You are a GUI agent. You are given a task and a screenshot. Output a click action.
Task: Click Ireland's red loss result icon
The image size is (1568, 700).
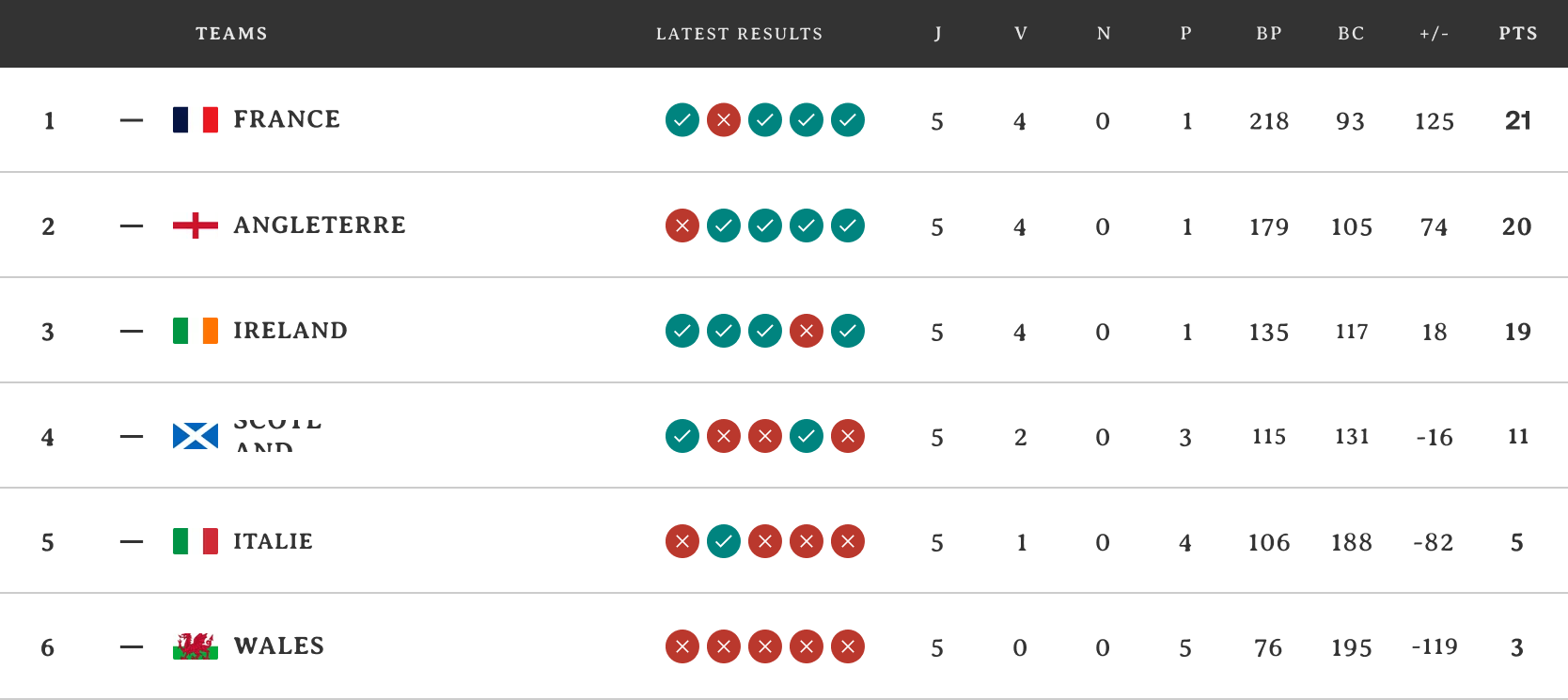coord(807,331)
